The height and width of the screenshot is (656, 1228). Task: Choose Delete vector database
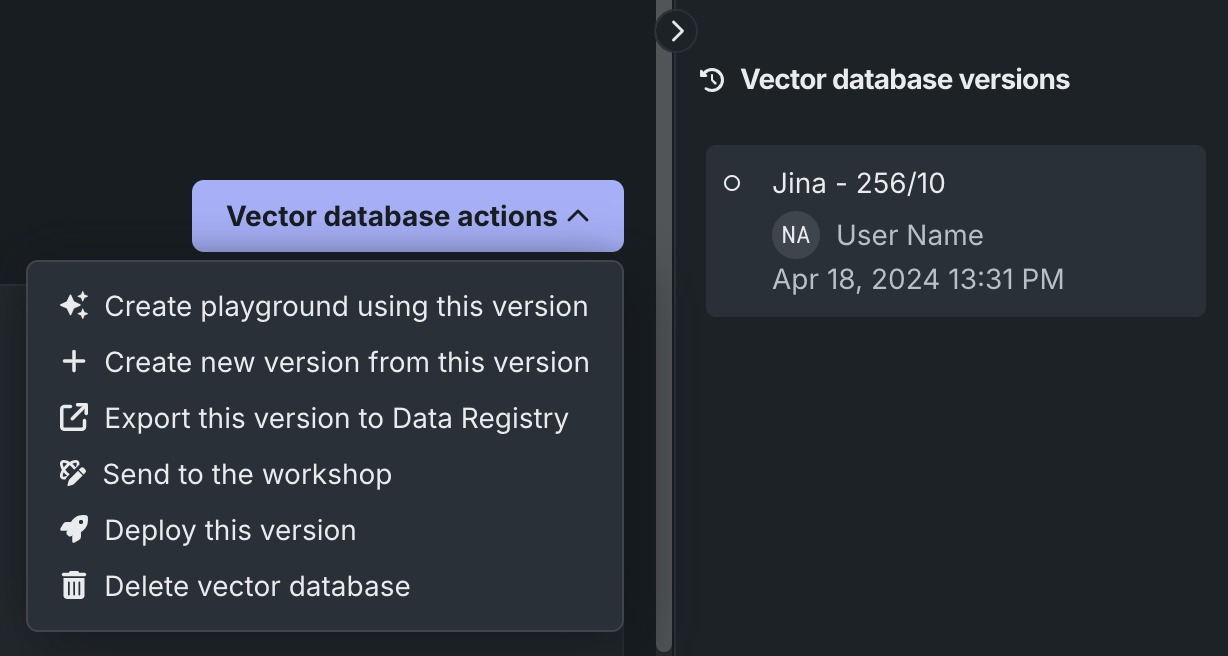[257, 586]
